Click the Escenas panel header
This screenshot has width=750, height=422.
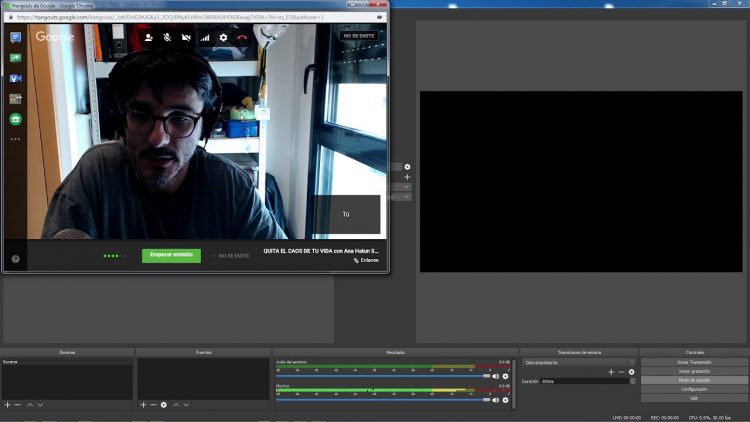pos(67,352)
